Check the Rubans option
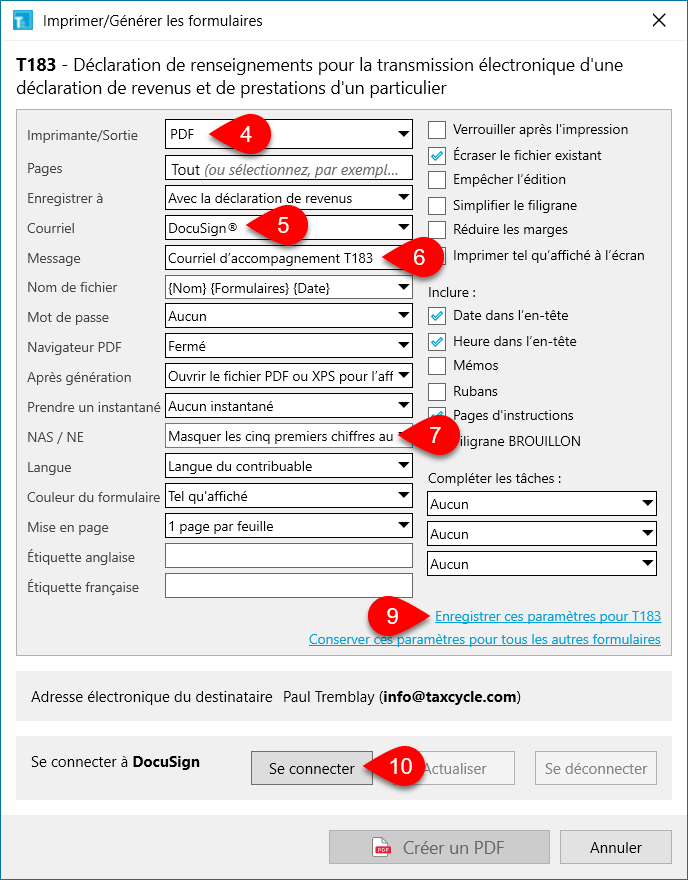The image size is (688, 880). (437, 391)
